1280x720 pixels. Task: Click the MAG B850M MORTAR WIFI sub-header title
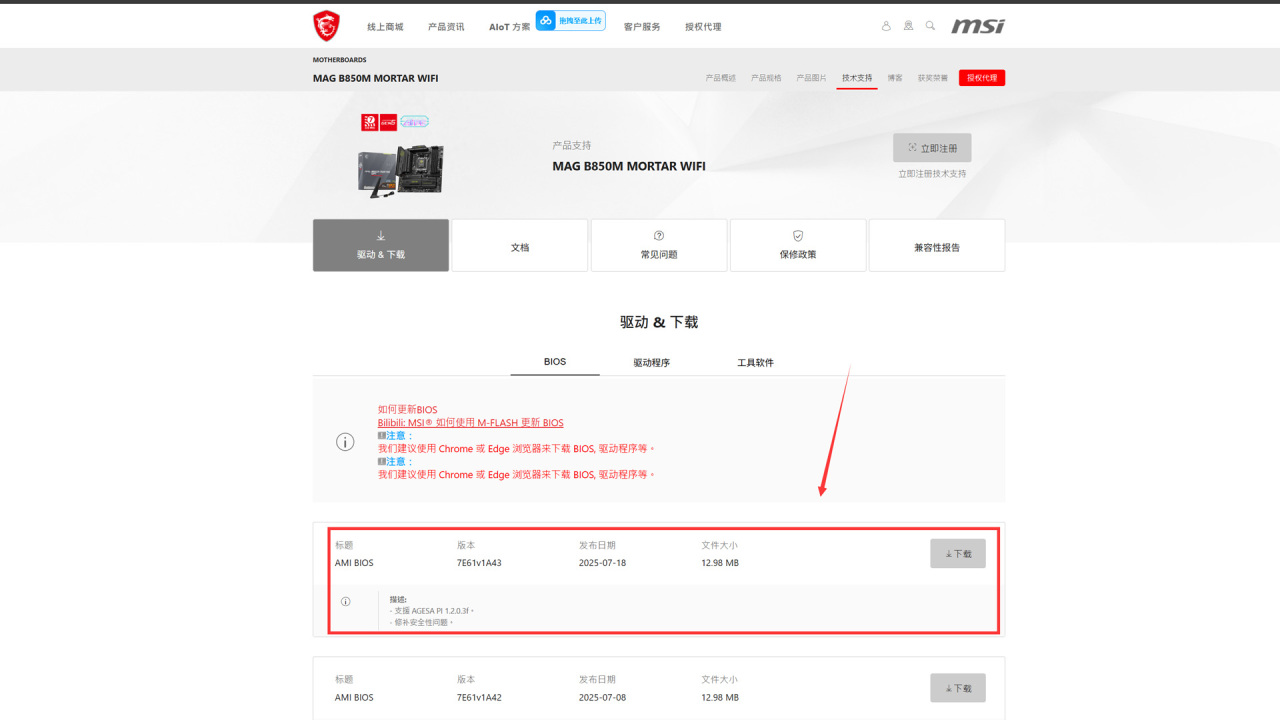pyautogui.click(x=375, y=78)
